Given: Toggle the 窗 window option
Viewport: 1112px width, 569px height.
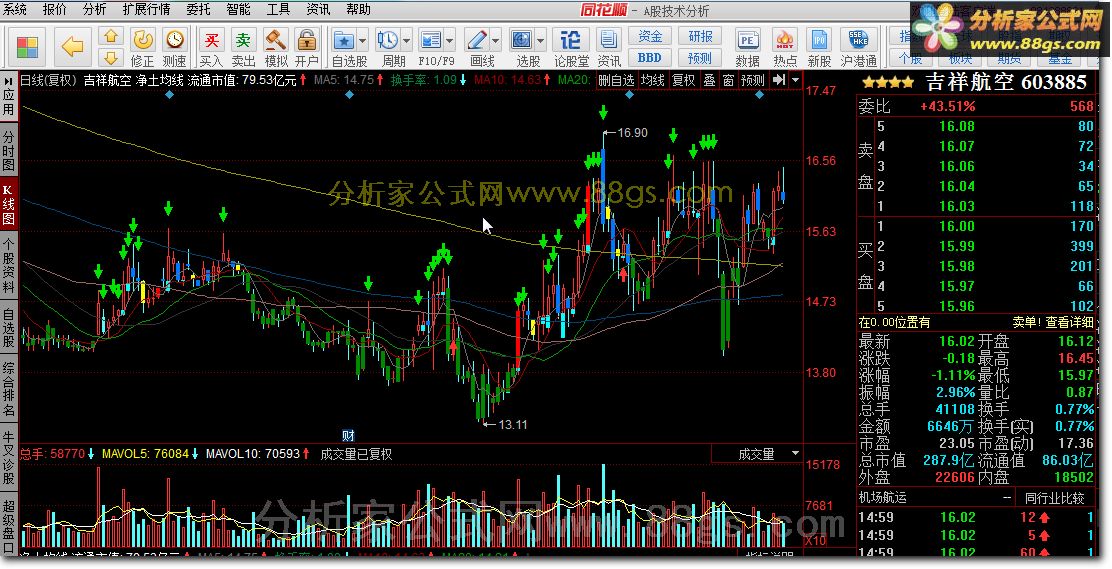Looking at the screenshot, I should pos(728,80).
